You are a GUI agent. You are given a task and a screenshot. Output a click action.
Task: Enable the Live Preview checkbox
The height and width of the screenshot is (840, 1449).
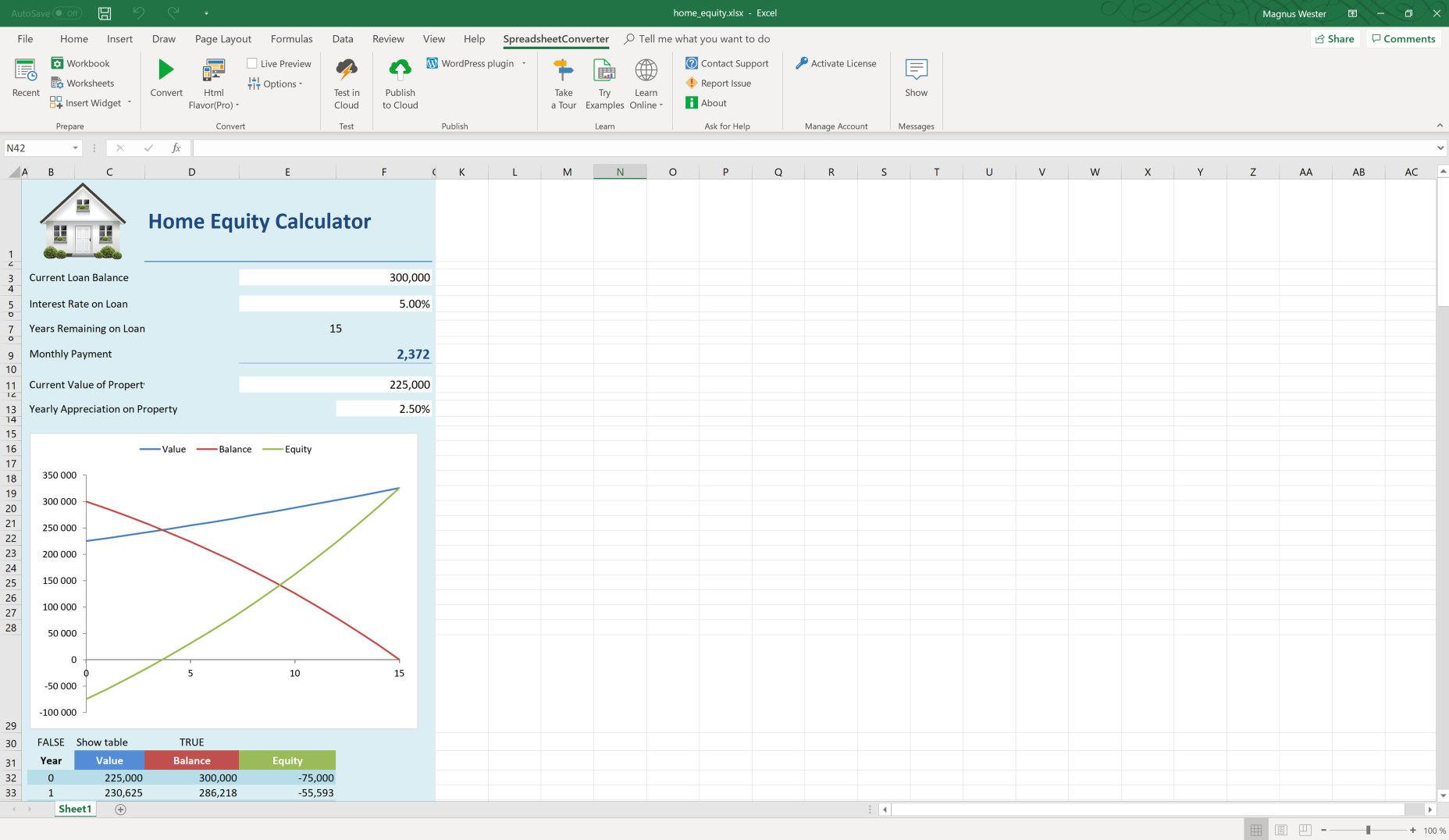pyautogui.click(x=252, y=63)
